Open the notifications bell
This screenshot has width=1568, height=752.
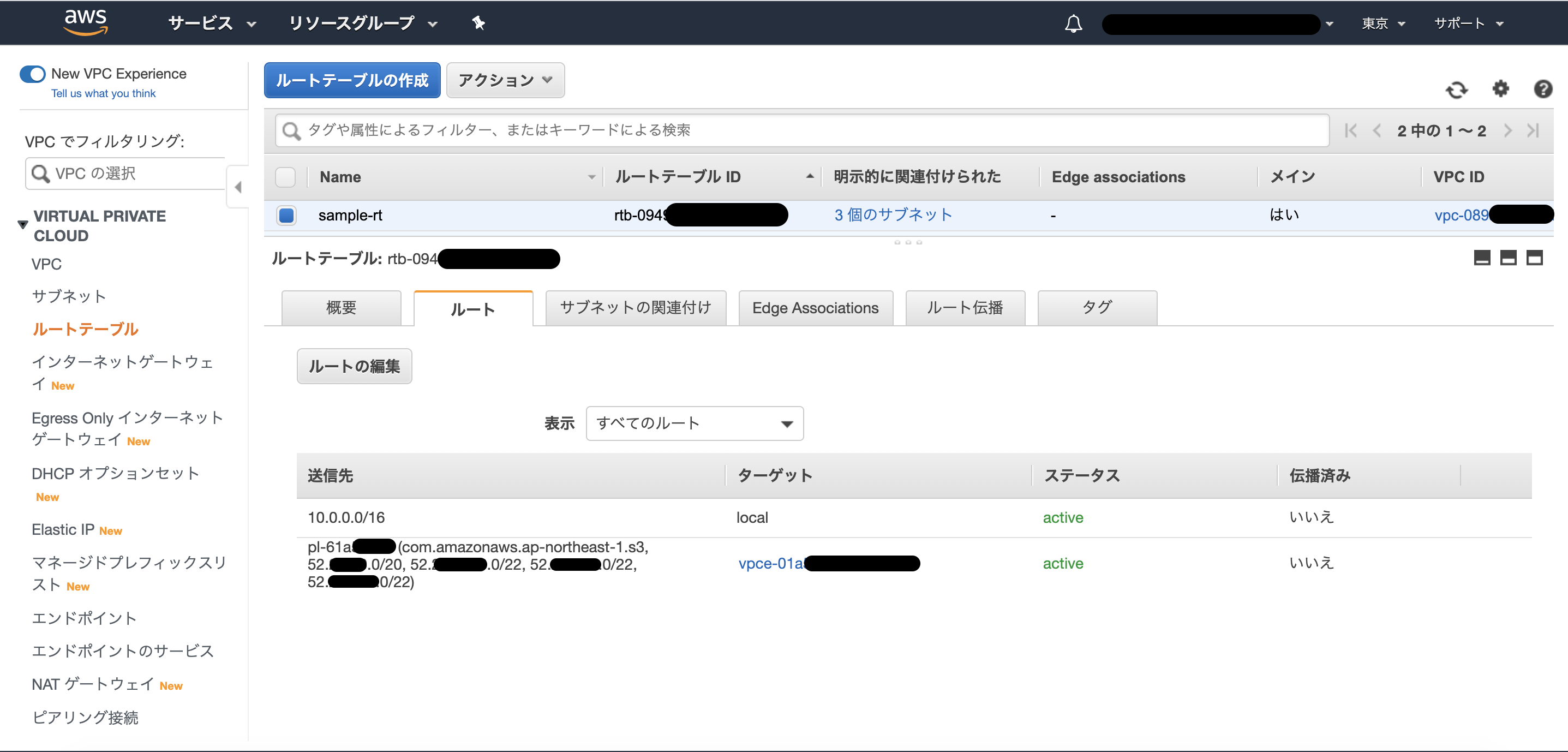pyautogui.click(x=1074, y=23)
